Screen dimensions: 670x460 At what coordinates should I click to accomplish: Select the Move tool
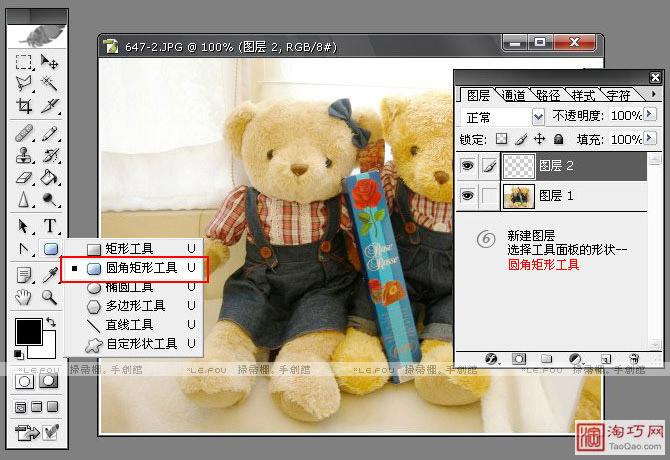click(50, 62)
